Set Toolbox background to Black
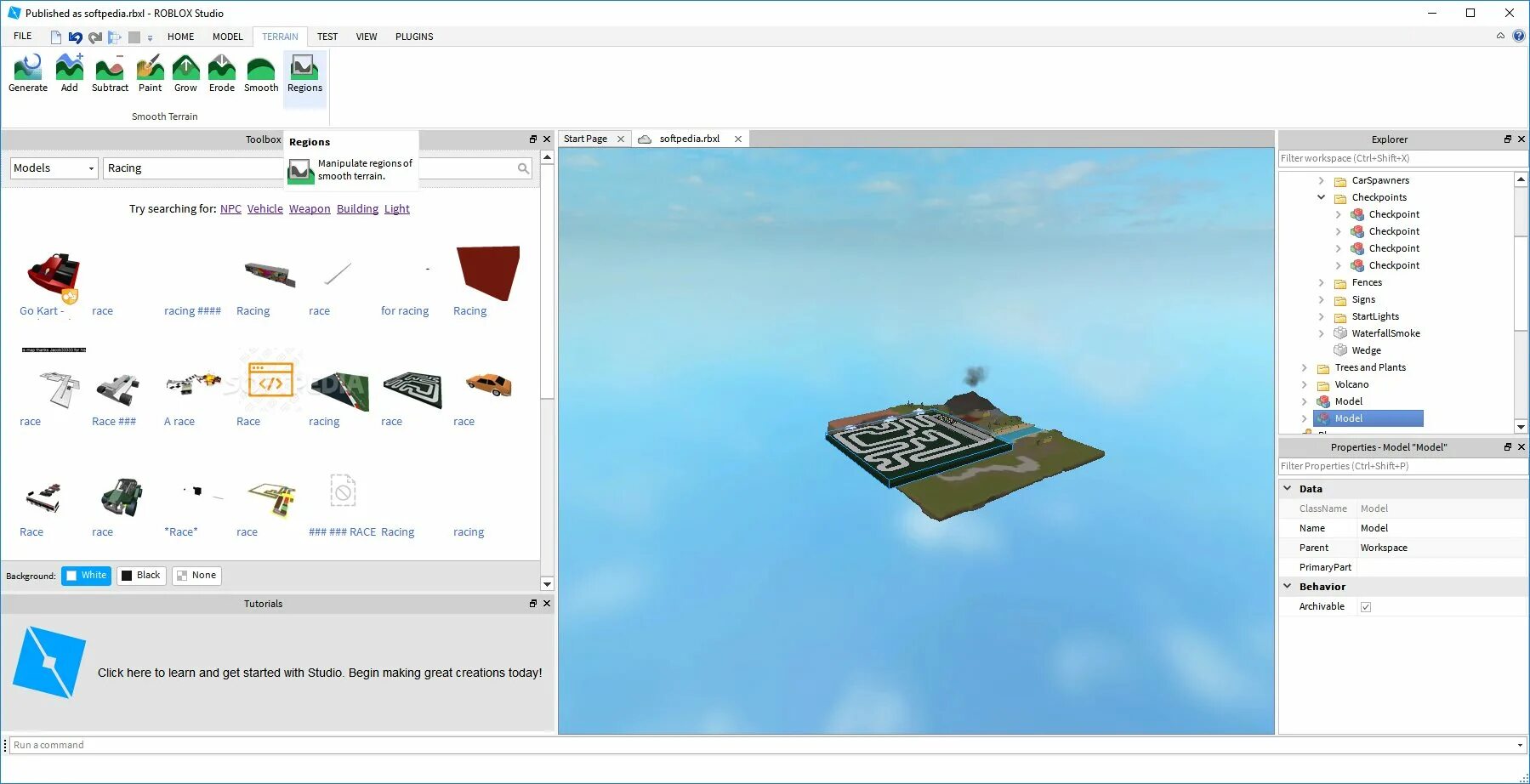The width and height of the screenshot is (1530, 784). pos(141,576)
